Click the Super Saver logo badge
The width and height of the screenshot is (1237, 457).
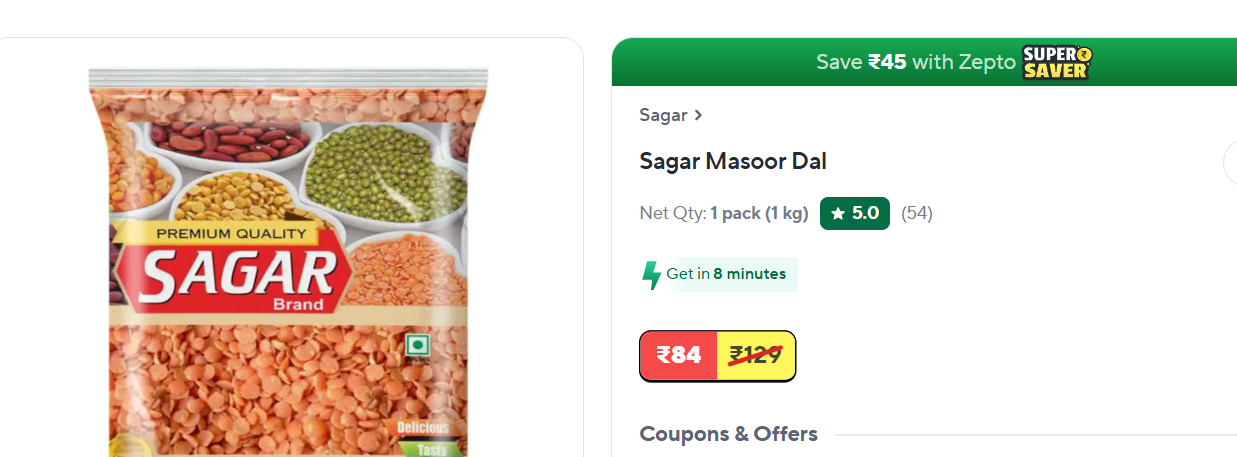point(1056,62)
